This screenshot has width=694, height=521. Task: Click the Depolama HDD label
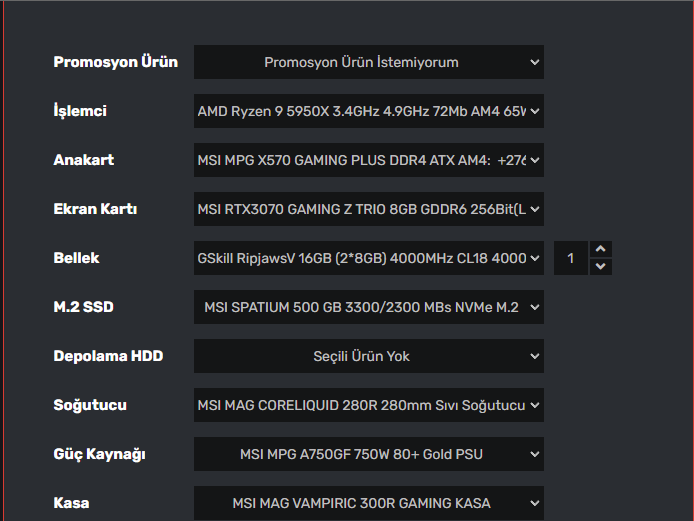108,356
